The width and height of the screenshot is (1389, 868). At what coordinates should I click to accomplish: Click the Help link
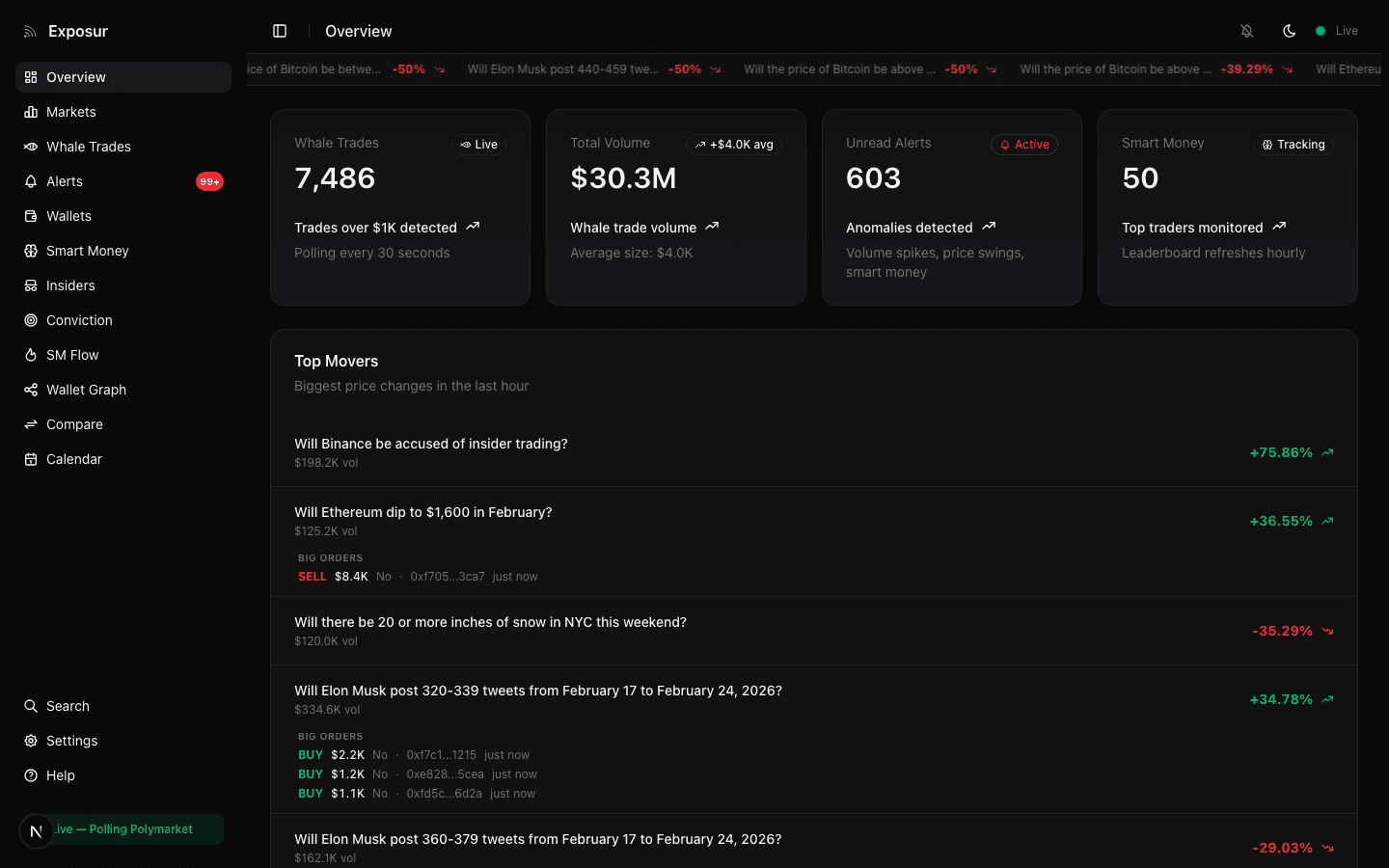tap(32, 775)
